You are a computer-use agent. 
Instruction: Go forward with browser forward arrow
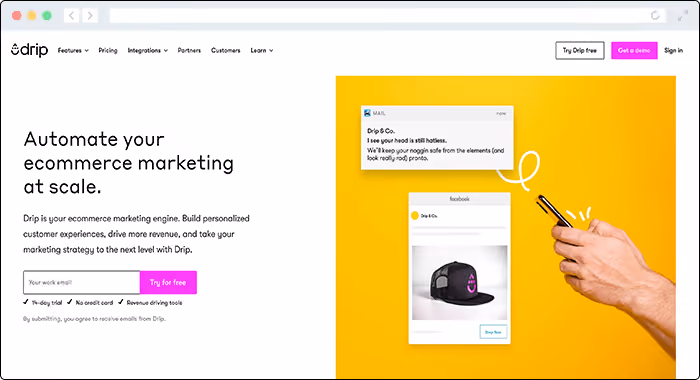click(90, 16)
